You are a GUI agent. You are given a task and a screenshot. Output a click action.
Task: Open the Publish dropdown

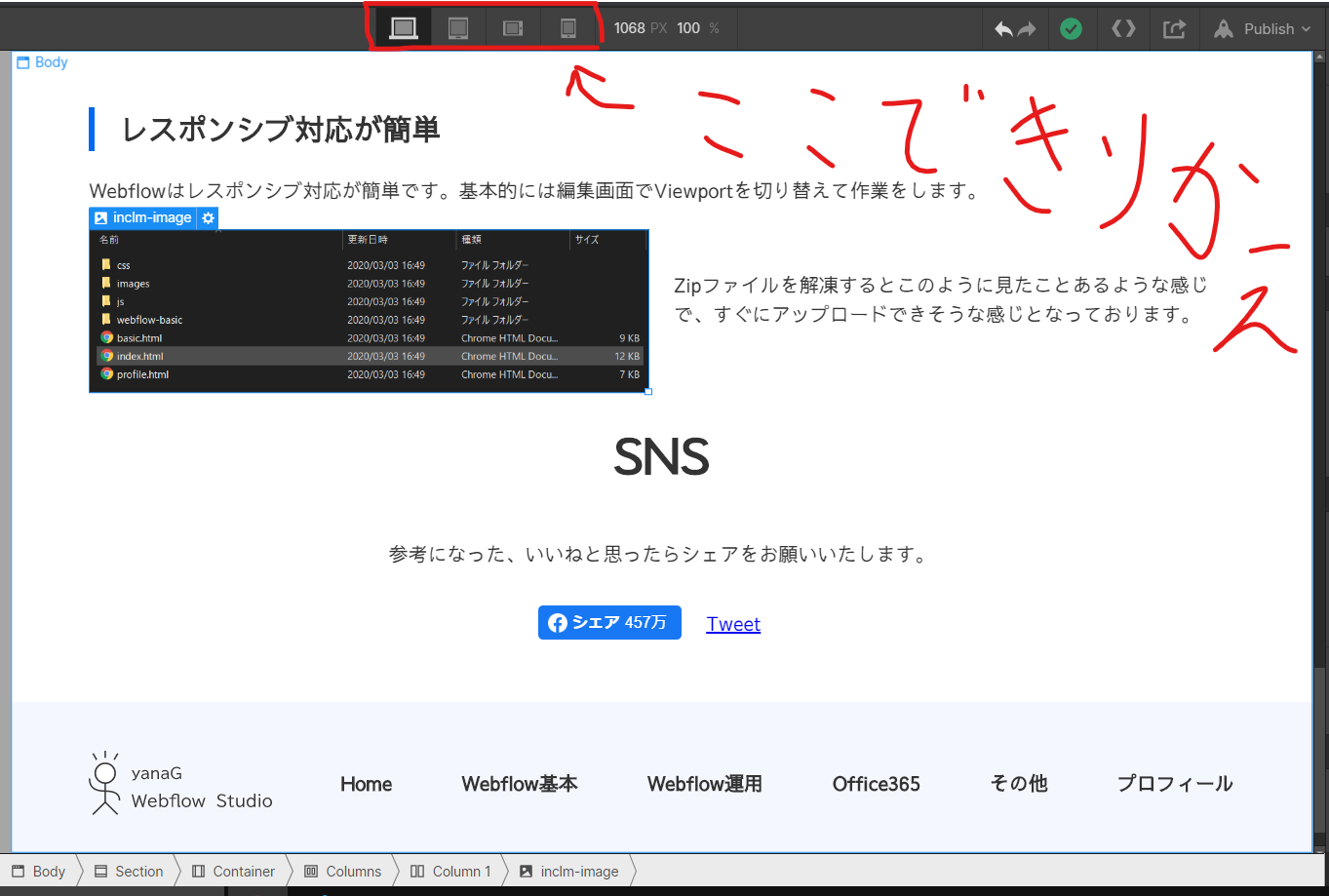(1263, 29)
